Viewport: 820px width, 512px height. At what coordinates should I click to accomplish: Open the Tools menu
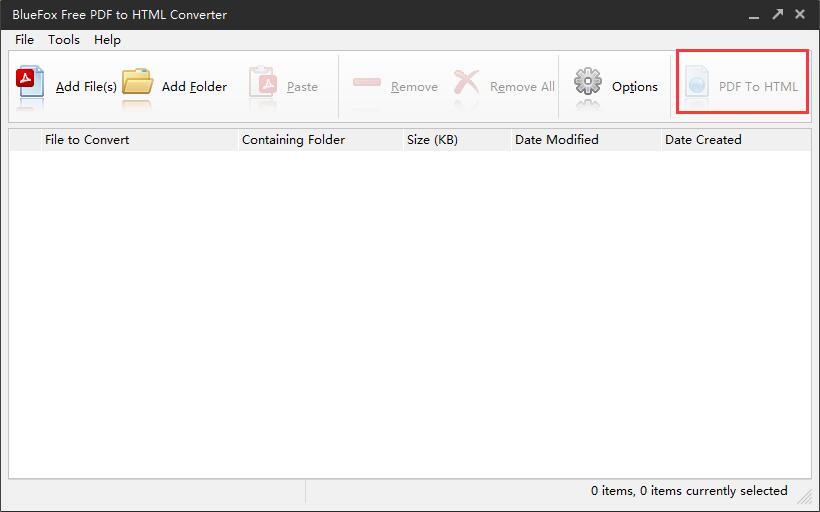tap(64, 40)
